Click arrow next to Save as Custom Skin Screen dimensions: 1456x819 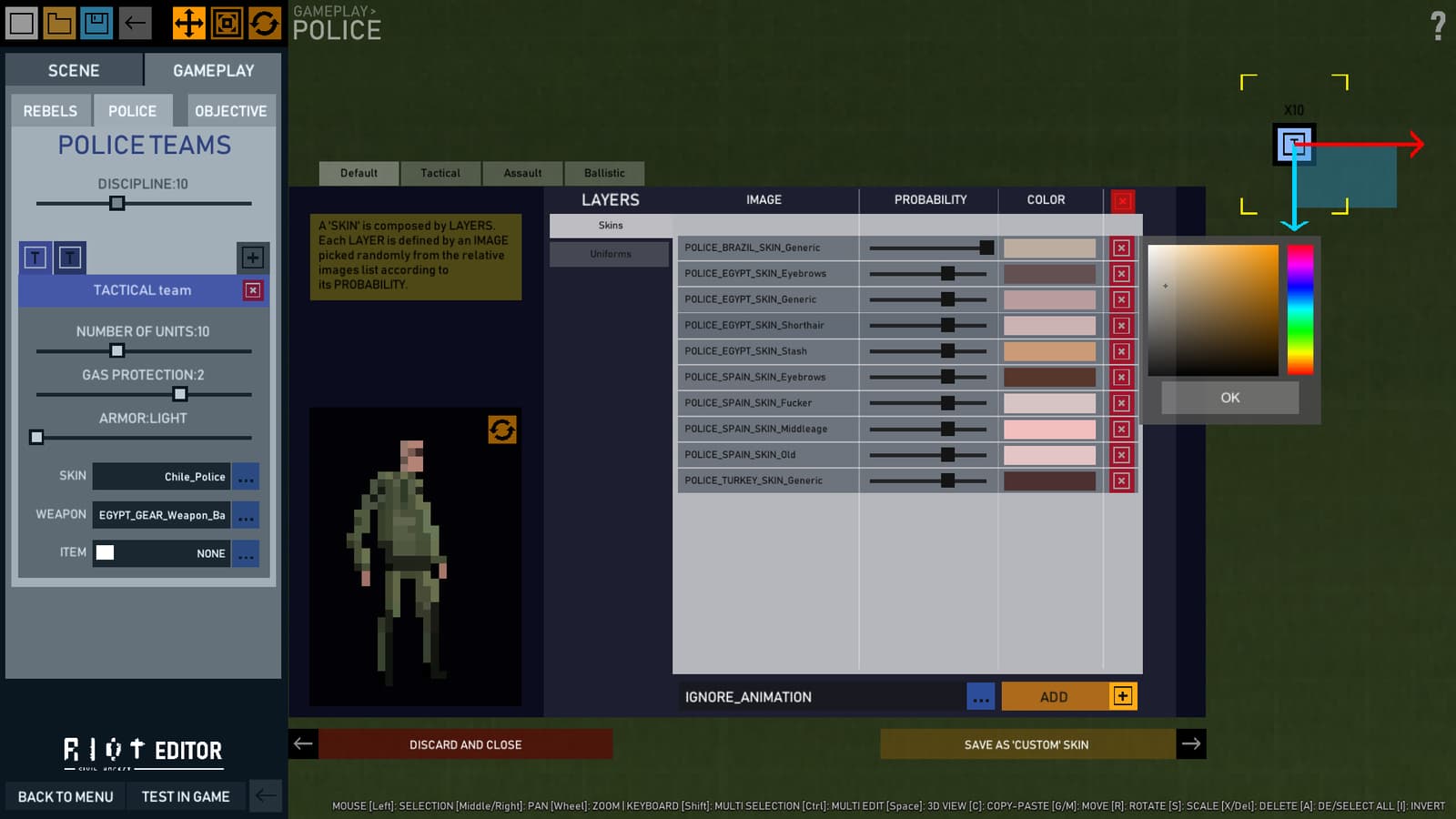tap(1191, 744)
